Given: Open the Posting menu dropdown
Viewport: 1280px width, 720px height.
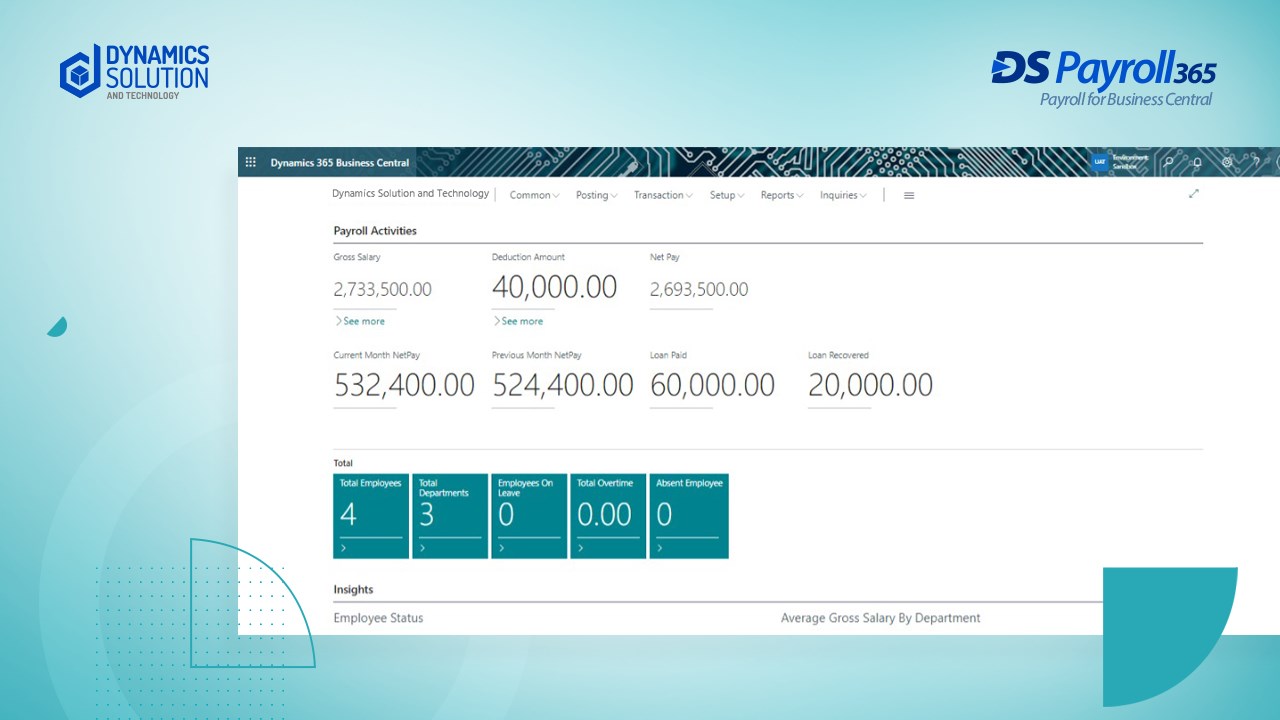Looking at the screenshot, I should point(597,196).
